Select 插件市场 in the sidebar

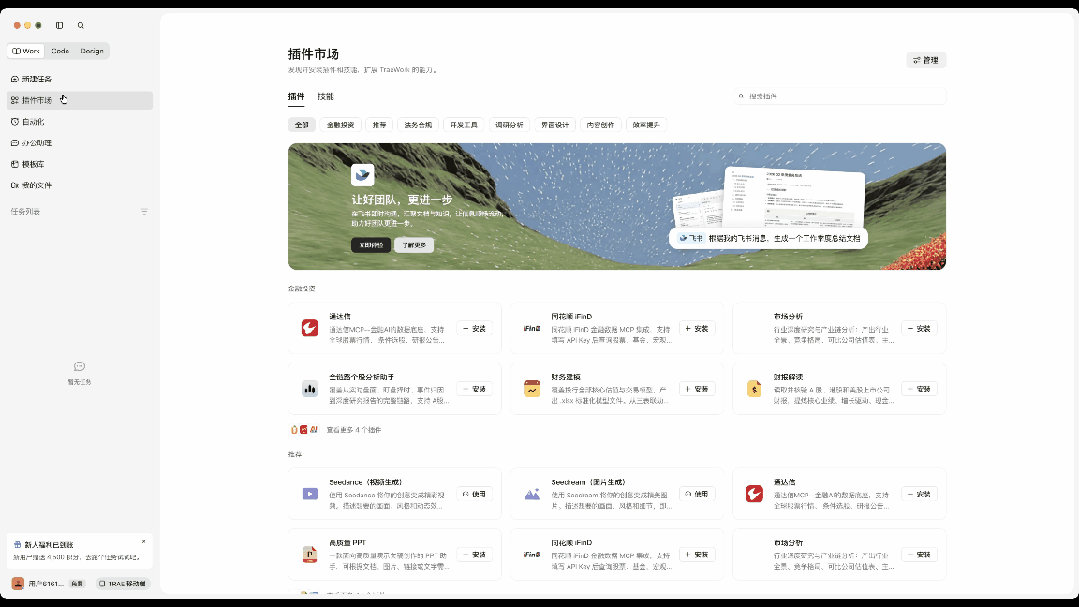(80, 100)
